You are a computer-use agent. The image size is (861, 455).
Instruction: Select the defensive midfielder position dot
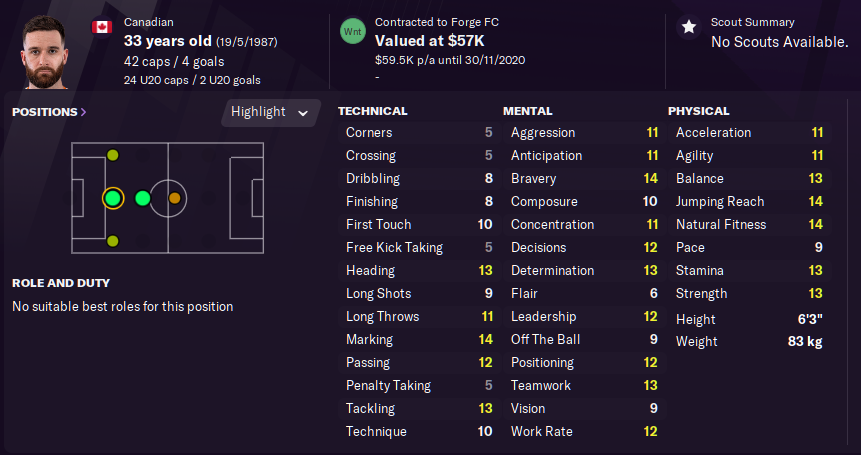(143, 198)
